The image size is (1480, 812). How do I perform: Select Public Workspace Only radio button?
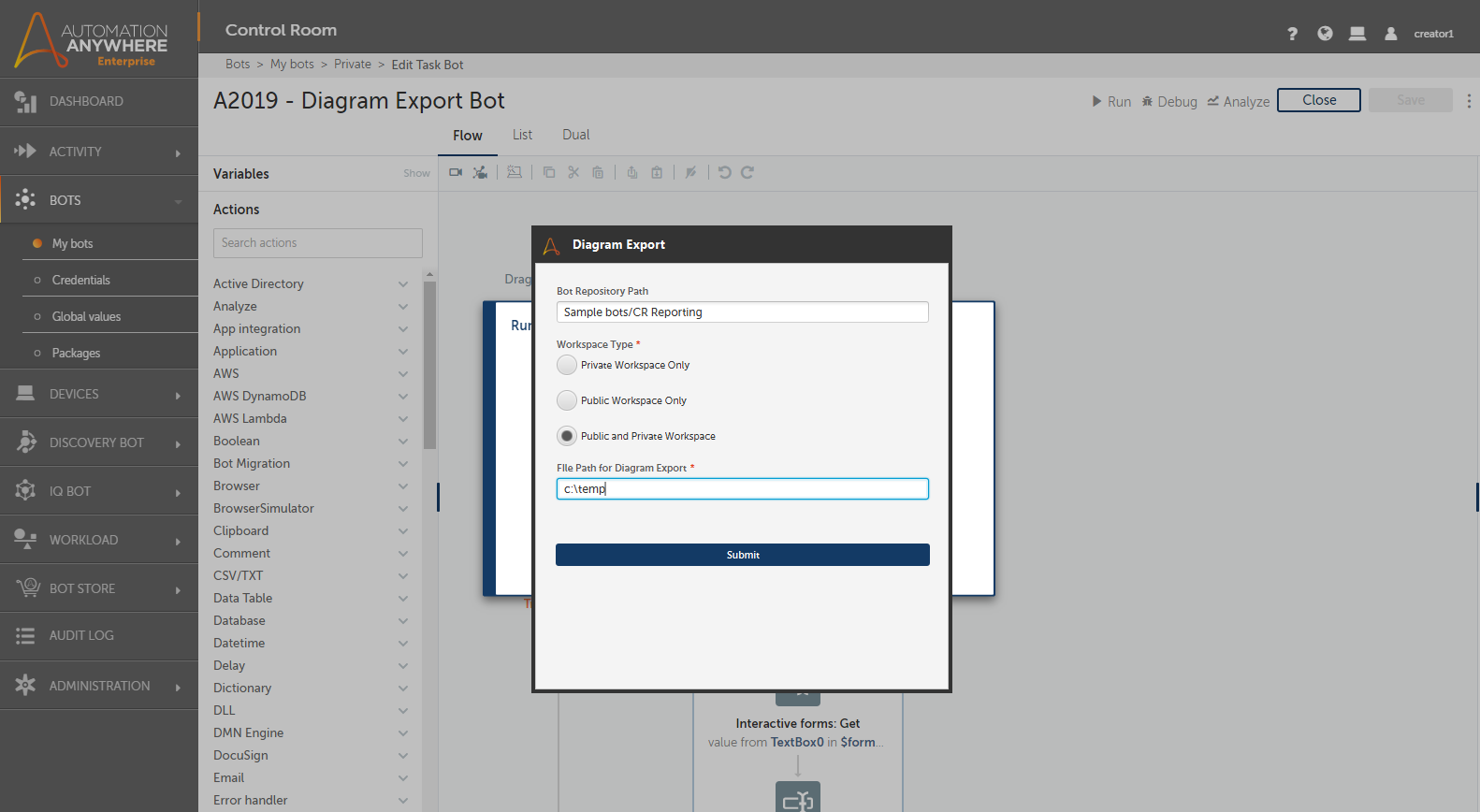point(567,400)
